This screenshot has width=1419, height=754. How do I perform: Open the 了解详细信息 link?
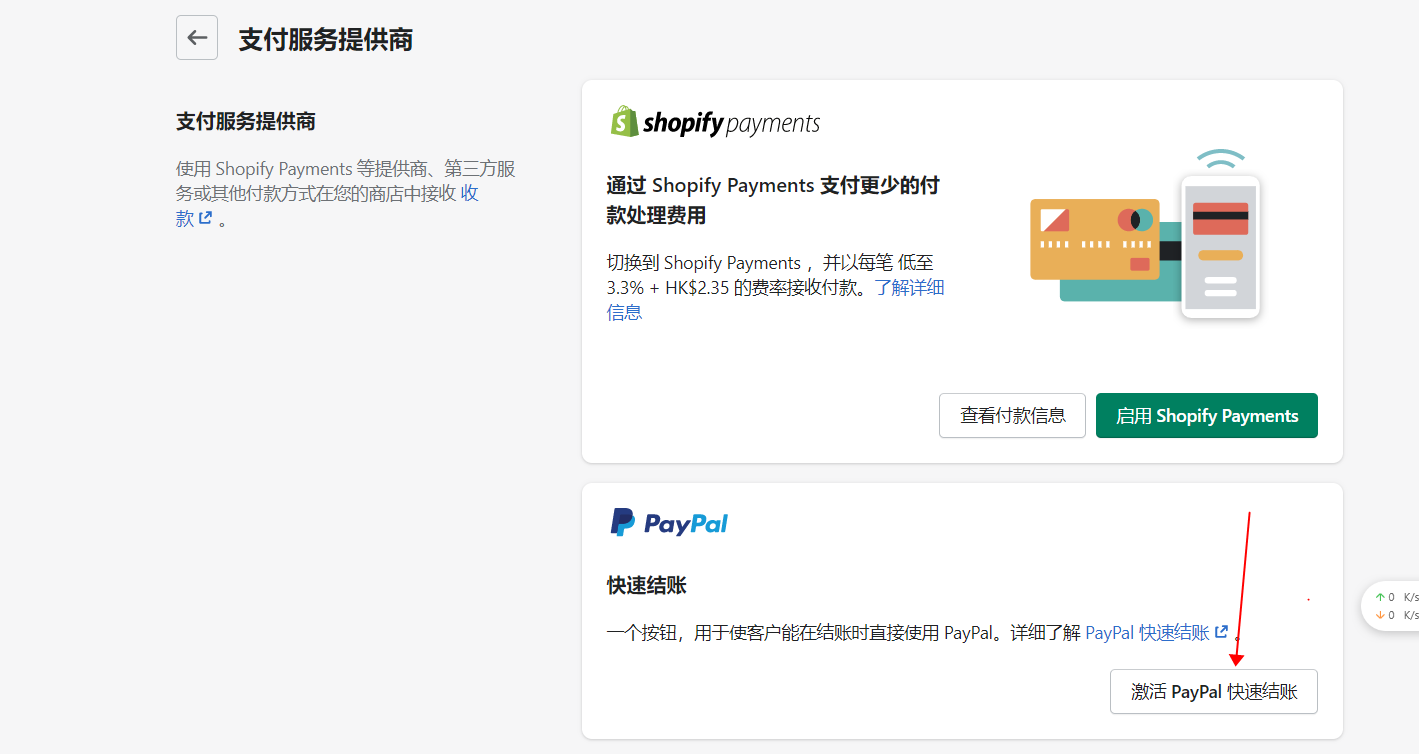coord(775,300)
